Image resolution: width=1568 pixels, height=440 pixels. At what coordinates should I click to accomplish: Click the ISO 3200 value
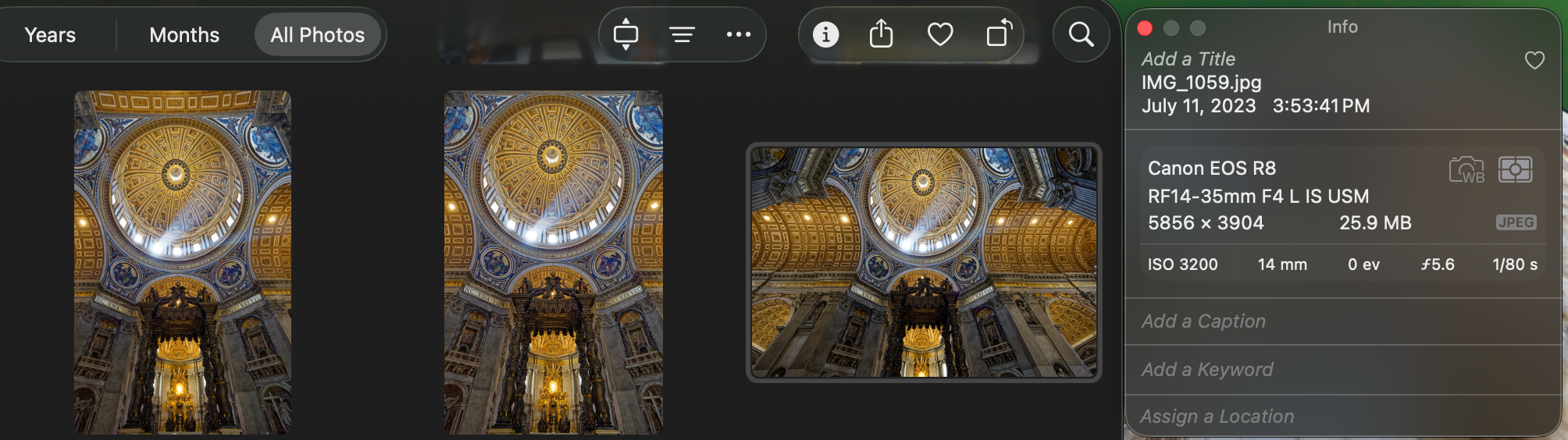coord(1182,264)
